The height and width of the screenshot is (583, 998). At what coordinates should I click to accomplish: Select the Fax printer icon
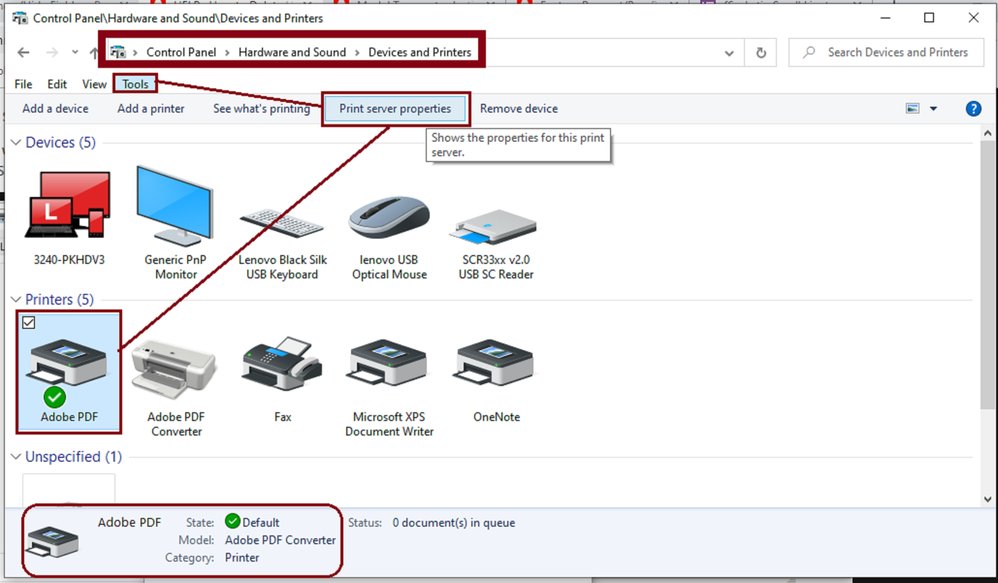tap(282, 363)
